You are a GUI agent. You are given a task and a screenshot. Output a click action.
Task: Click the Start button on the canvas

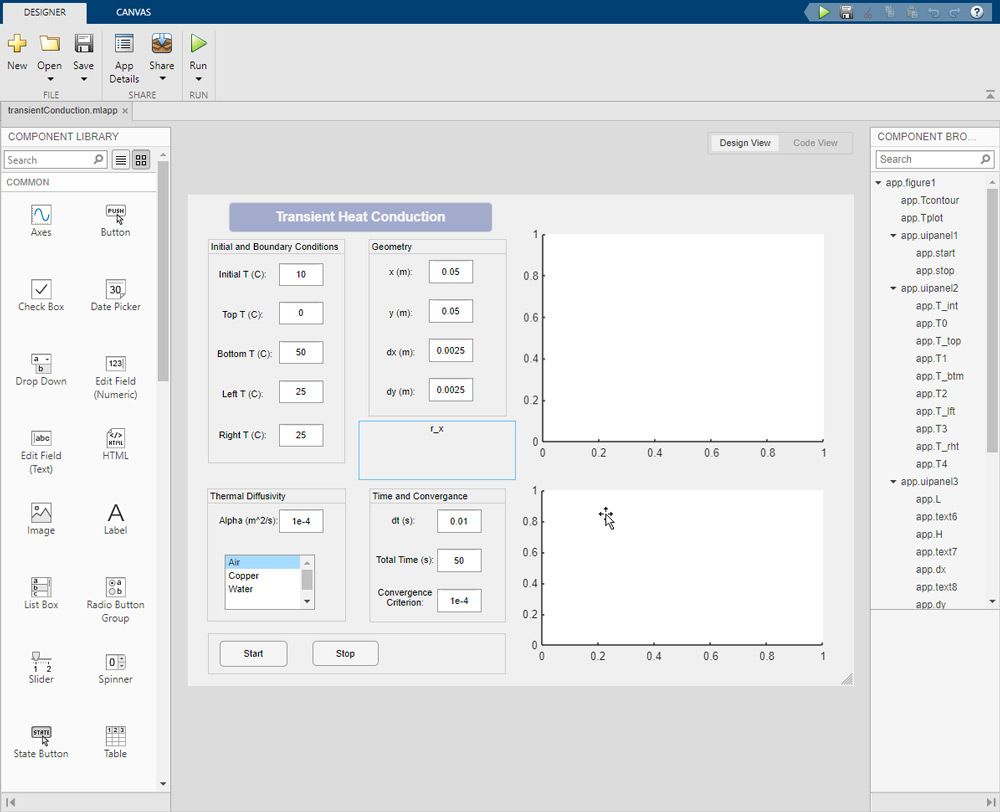coord(253,653)
